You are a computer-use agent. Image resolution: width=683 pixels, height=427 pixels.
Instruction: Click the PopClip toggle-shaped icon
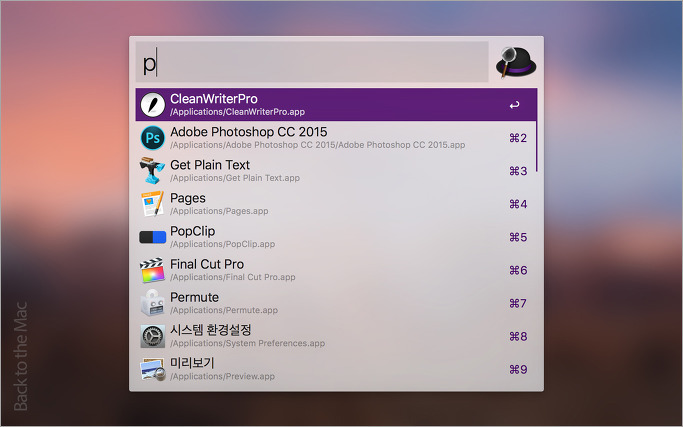tap(152, 237)
